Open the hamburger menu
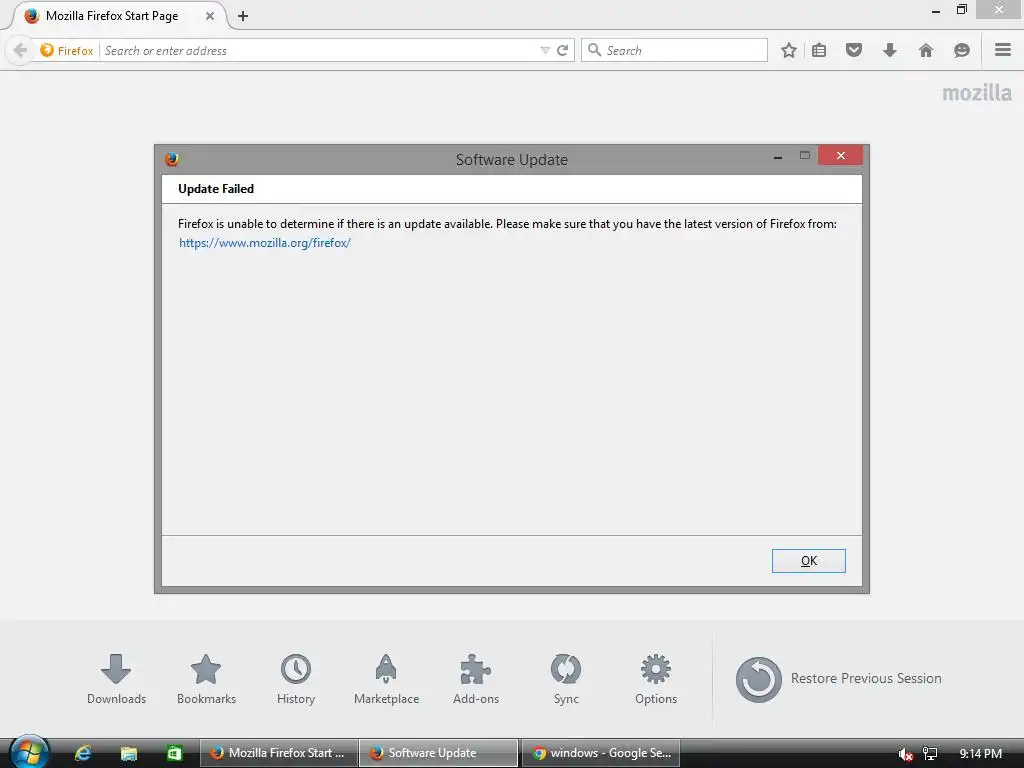 tap(1003, 50)
